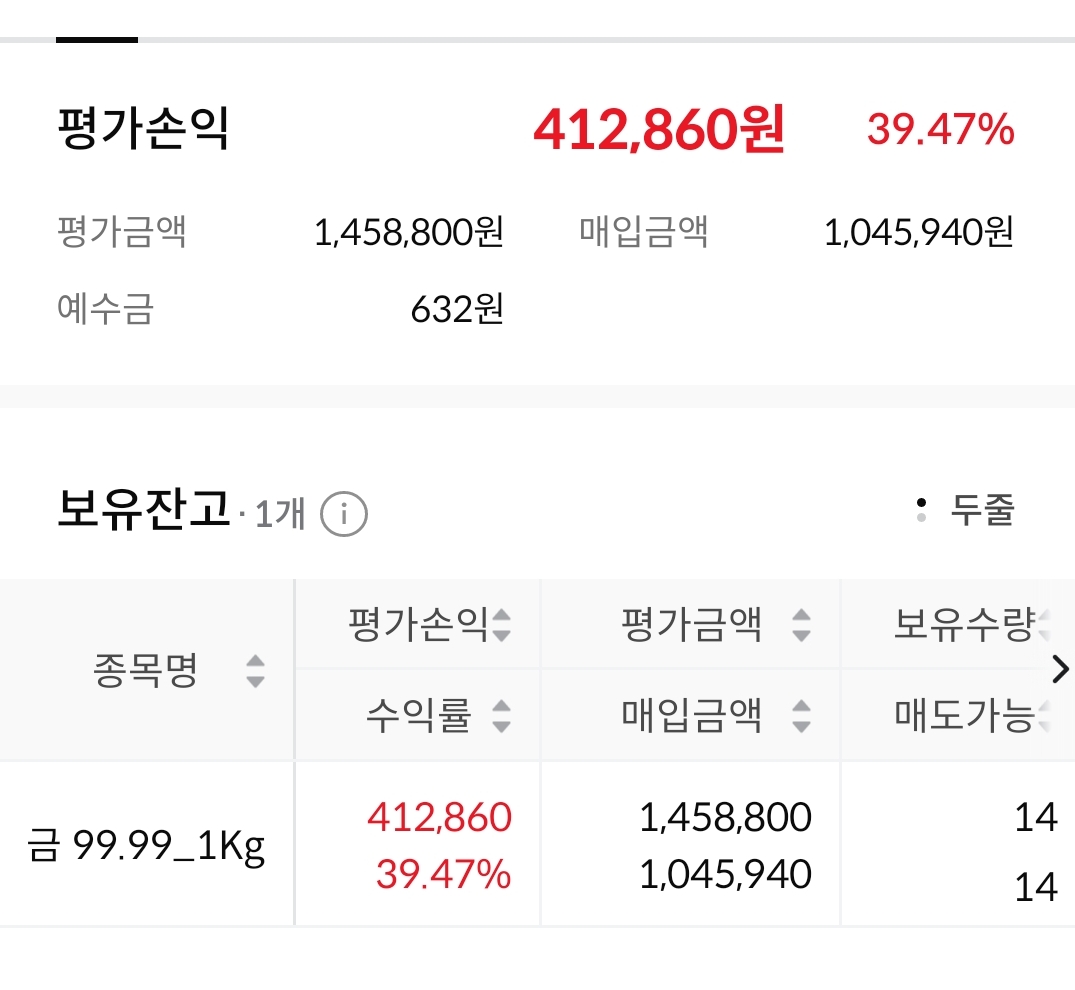The width and height of the screenshot is (1075, 990).
Task: Tap the 39.47% return rate in summary
Action: click(941, 130)
